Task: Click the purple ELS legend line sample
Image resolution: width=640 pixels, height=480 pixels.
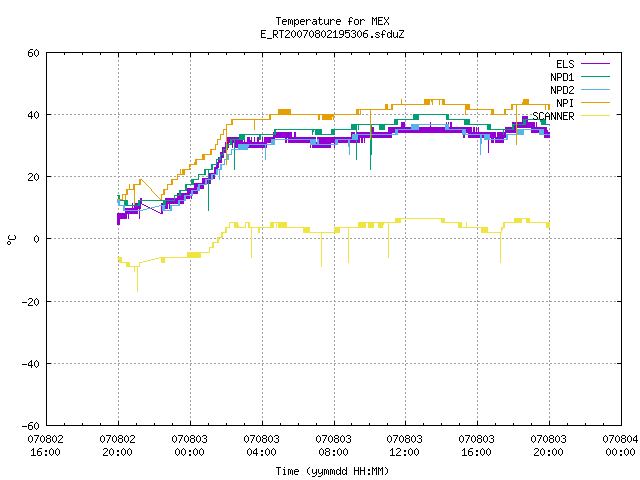Action: pyautogui.click(x=595, y=64)
